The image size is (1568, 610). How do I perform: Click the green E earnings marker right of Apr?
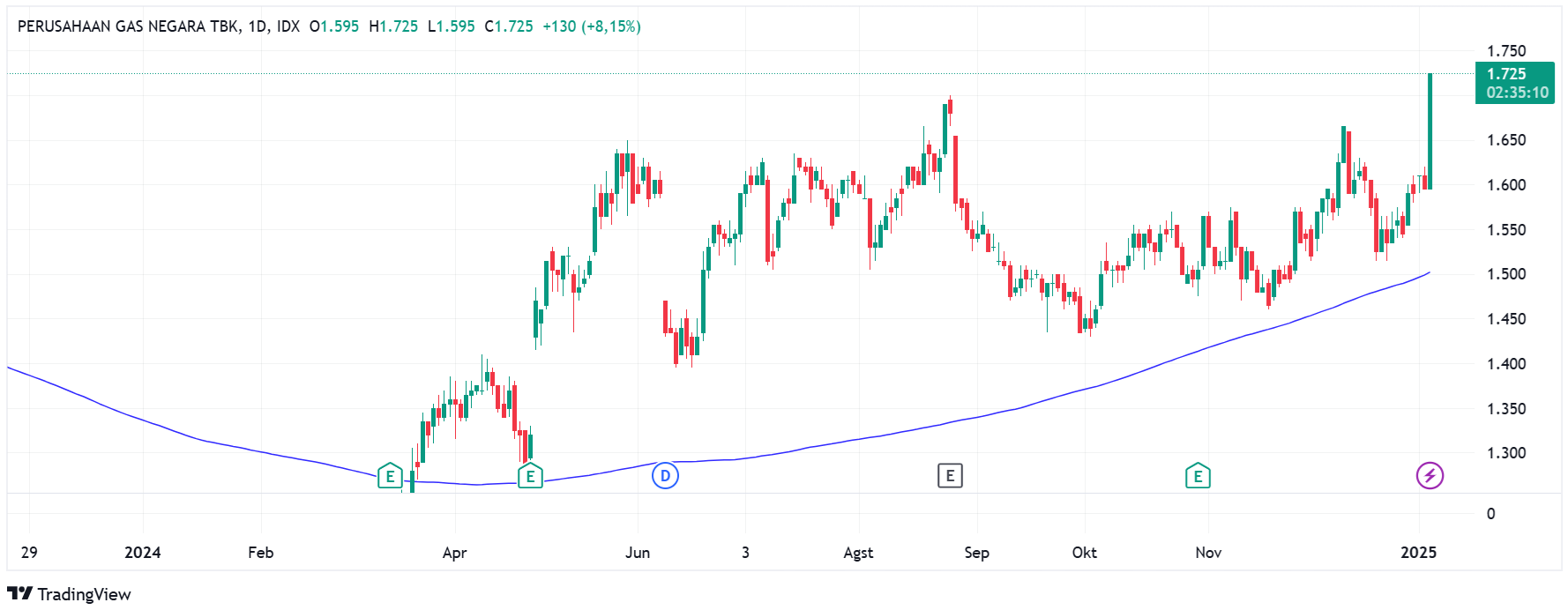point(530,476)
